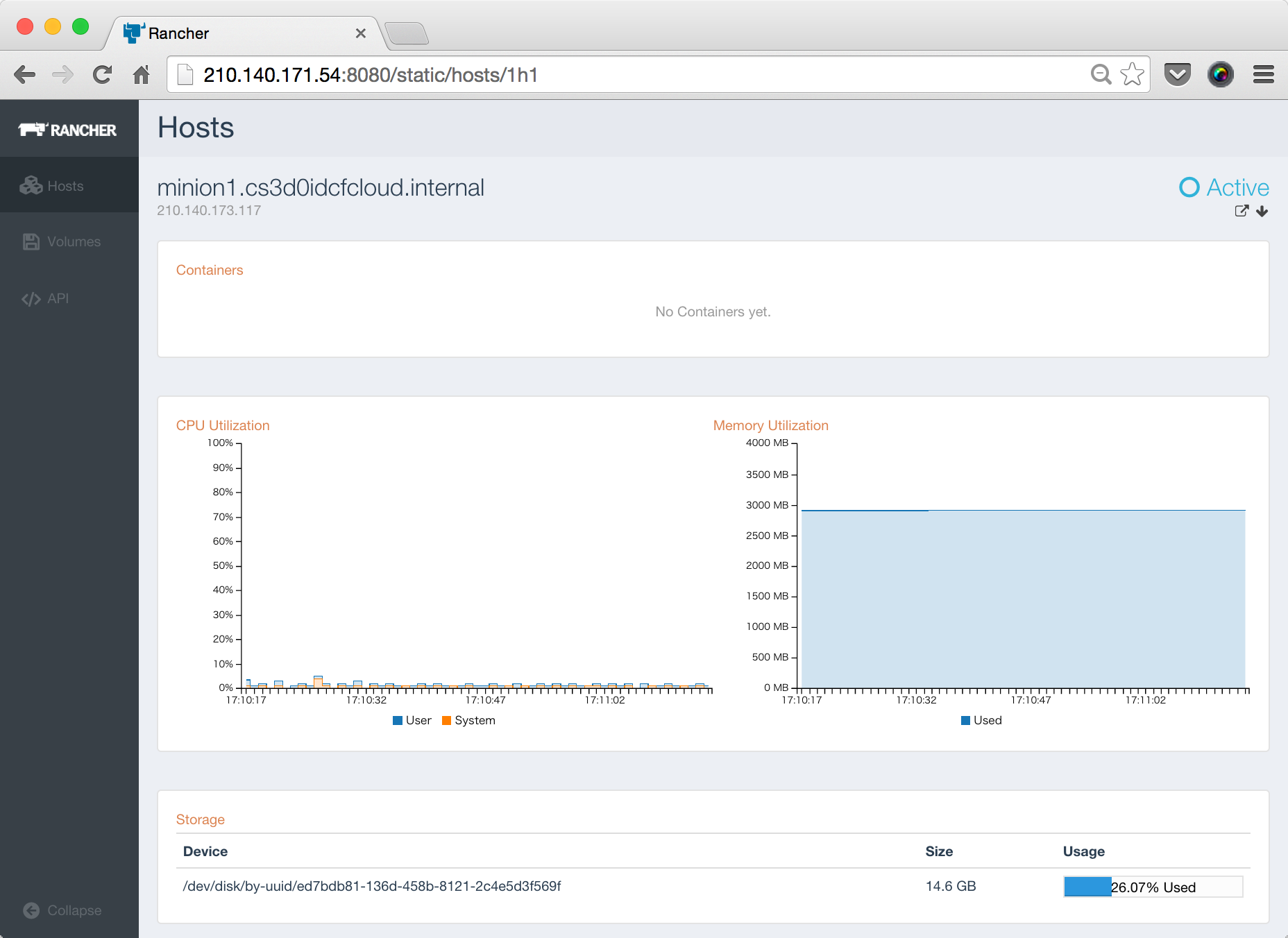The width and height of the screenshot is (1288, 938).
Task: Collapse the sidebar
Action: pyautogui.click(x=62, y=910)
